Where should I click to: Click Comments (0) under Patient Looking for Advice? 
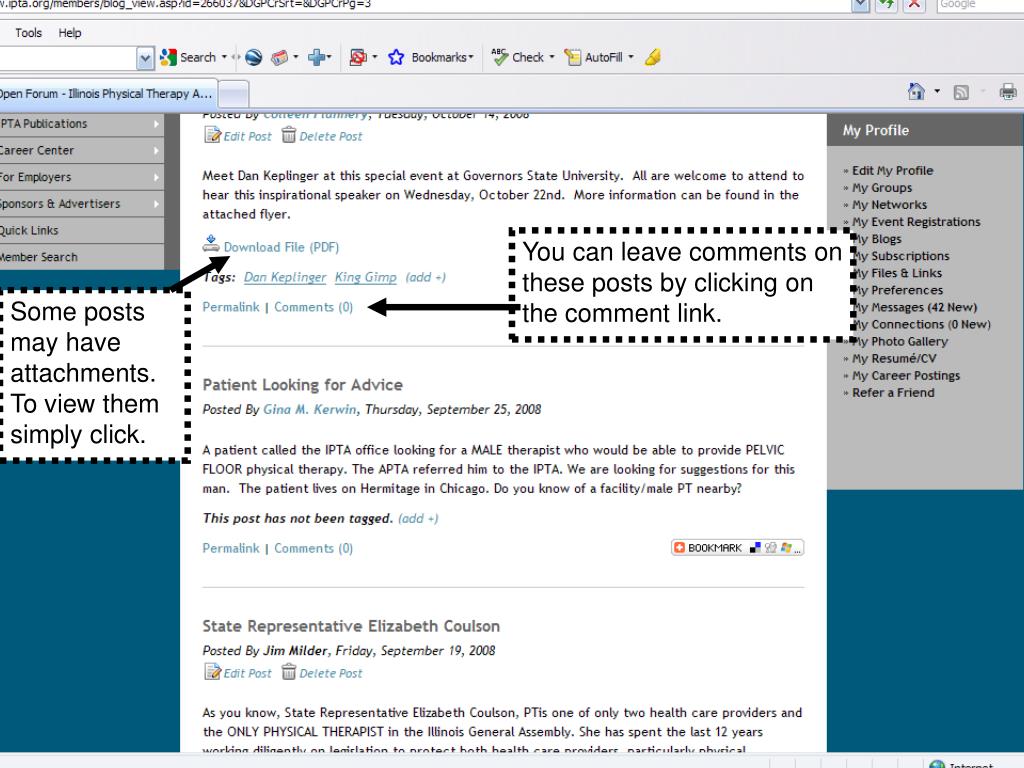(313, 548)
